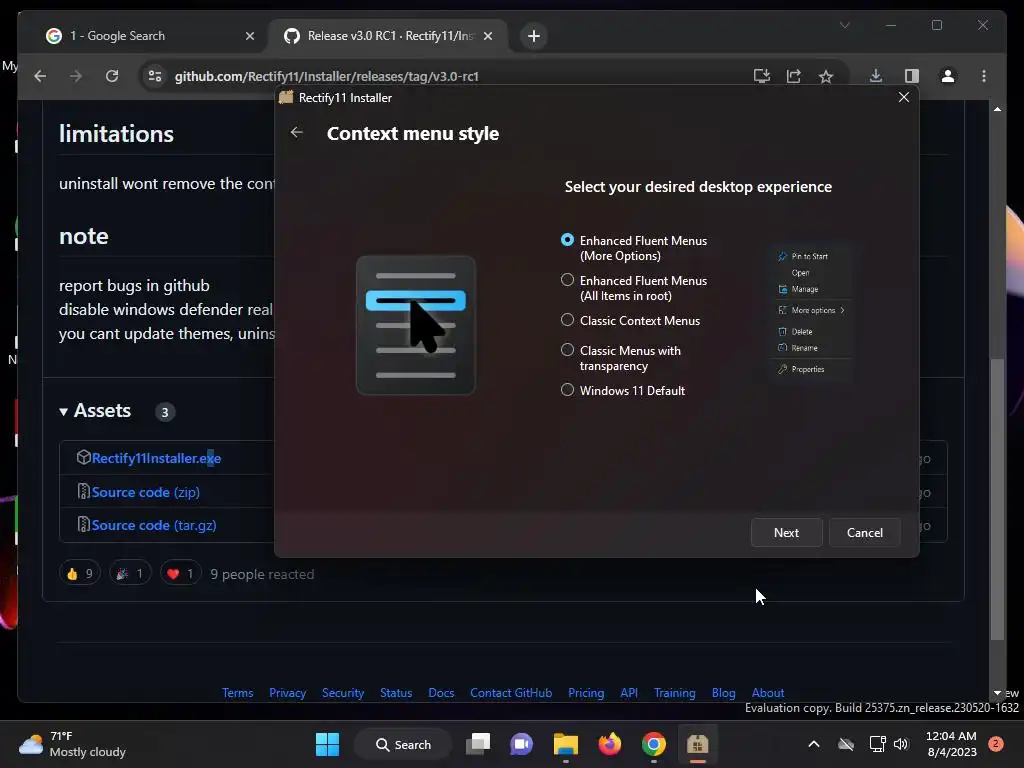Toggle Chrome side panel
Screen dimensions: 1024x768
click(x=912, y=76)
